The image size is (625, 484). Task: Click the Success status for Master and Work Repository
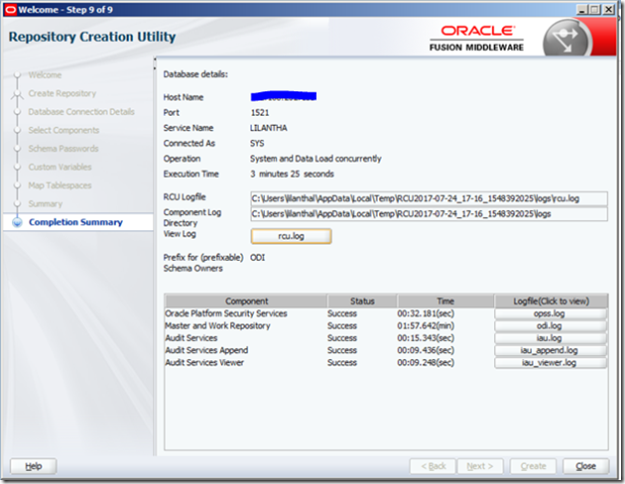(342, 326)
